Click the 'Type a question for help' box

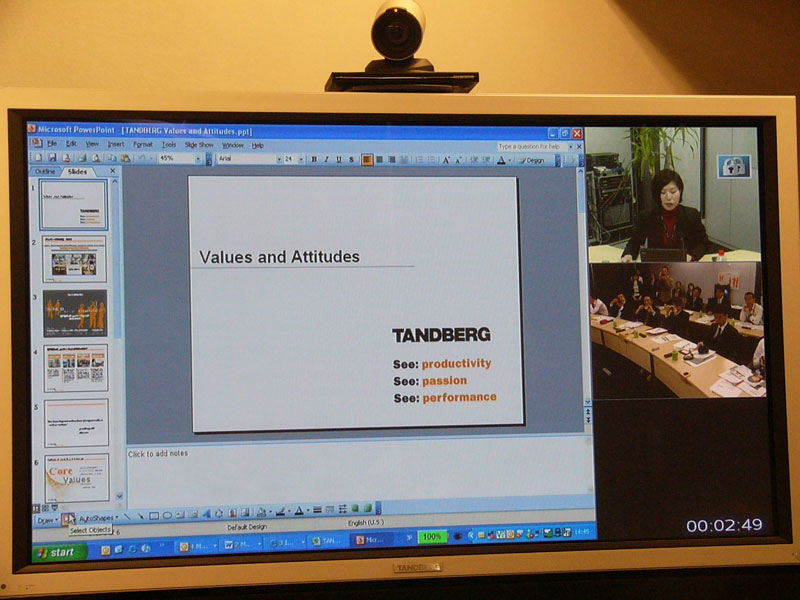click(531, 146)
